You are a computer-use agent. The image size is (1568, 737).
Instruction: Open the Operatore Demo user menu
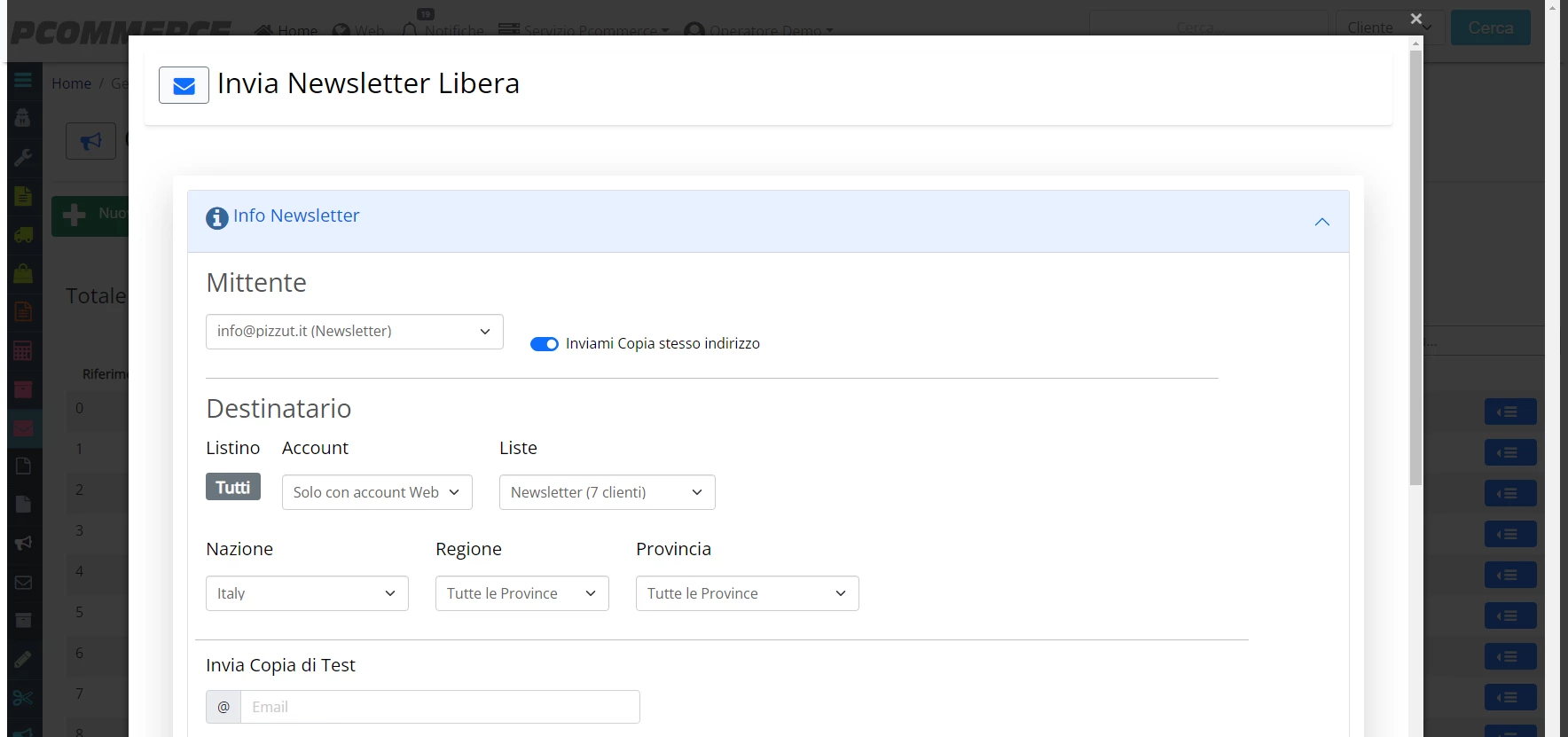[x=759, y=30]
